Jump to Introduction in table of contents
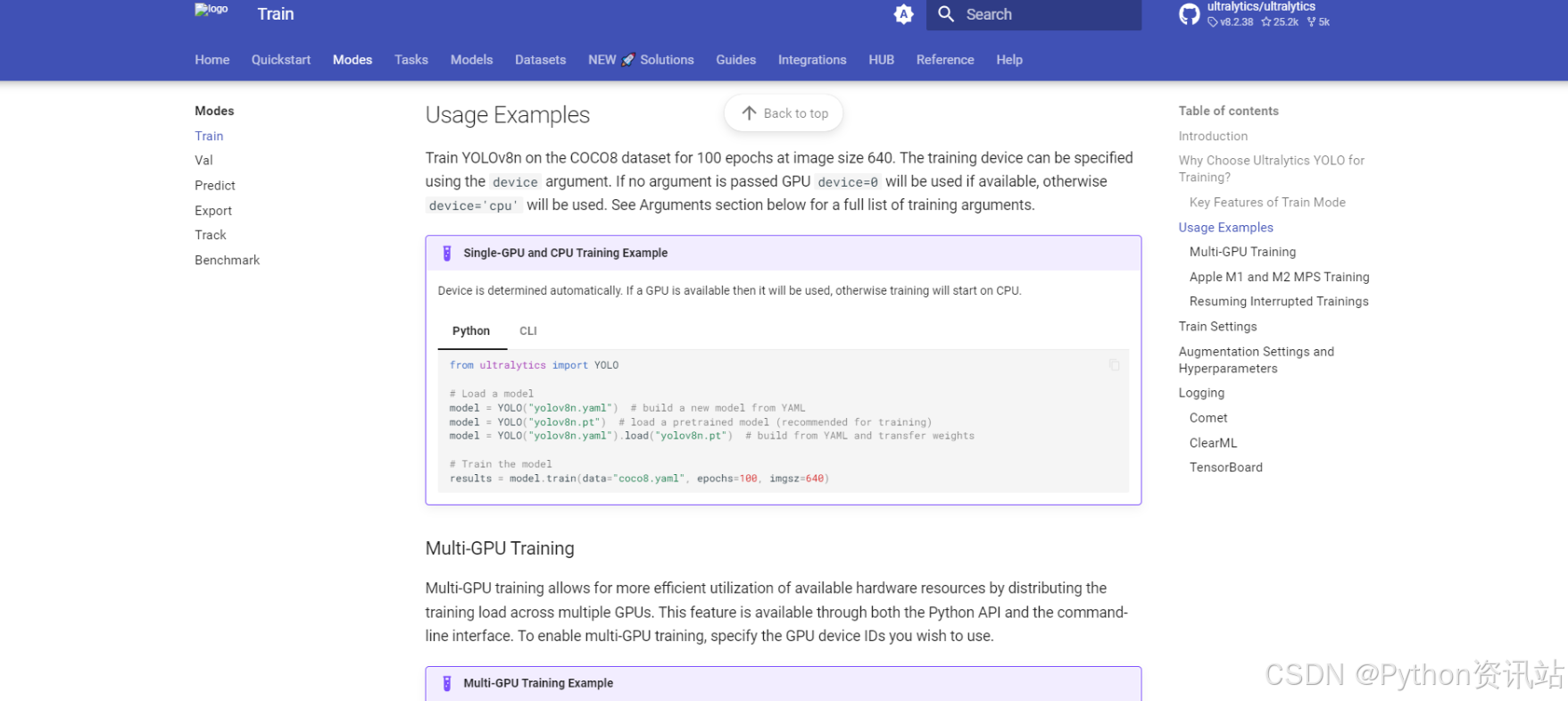This screenshot has height=701, width=1568. point(1213,136)
